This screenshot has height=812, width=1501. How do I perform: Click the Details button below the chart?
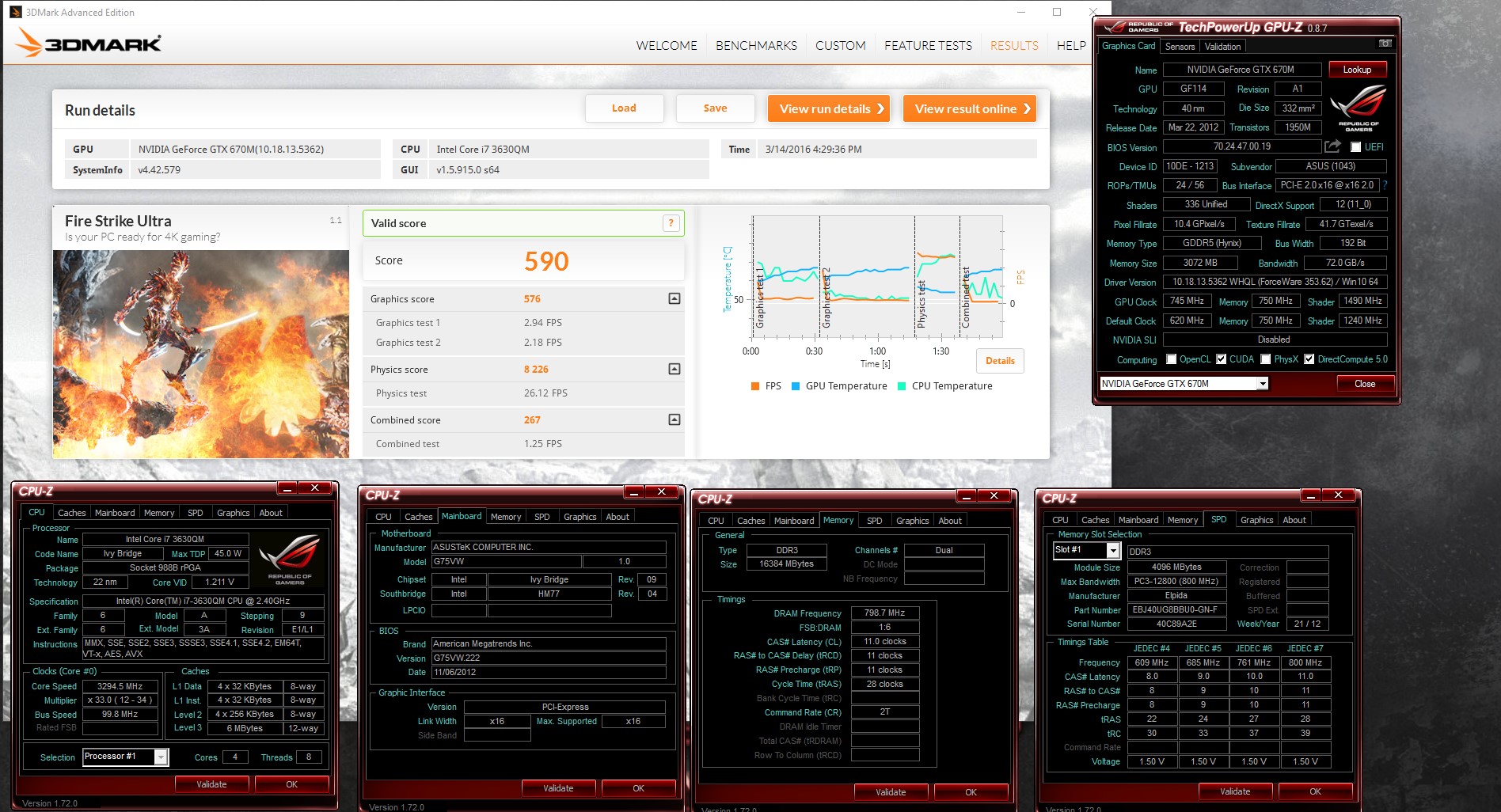tap(1000, 361)
